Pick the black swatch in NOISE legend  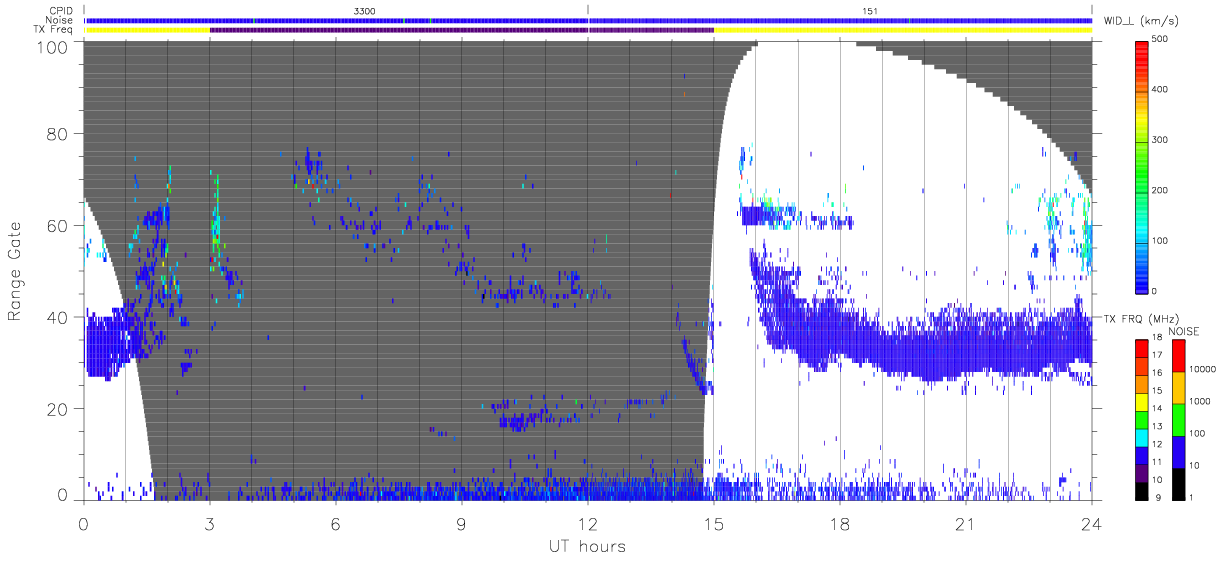click(x=1179, y=484)
